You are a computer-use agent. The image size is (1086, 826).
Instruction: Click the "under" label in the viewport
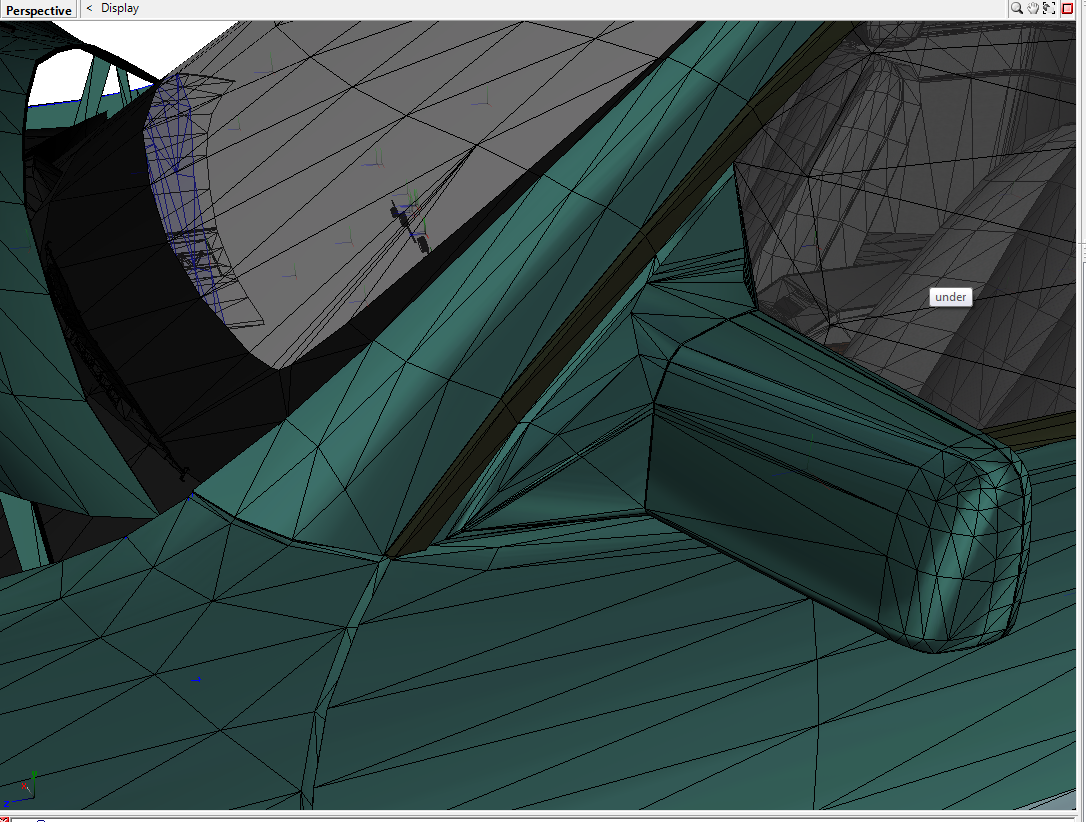point(949,297)
